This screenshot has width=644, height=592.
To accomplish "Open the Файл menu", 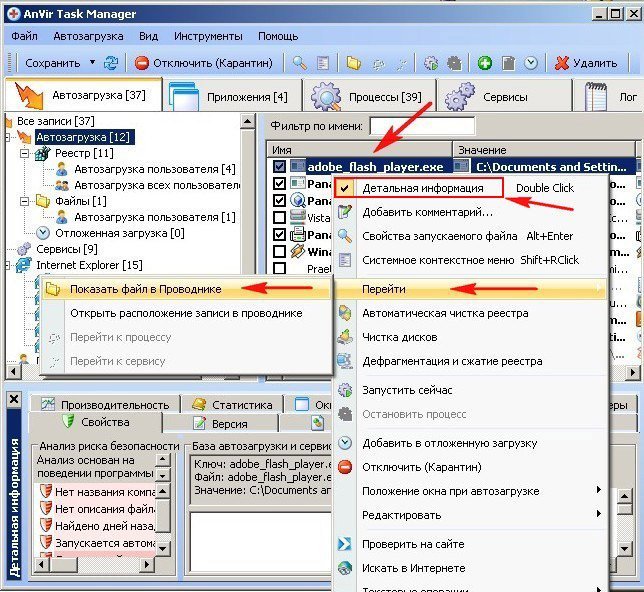I will pos(24,36).
